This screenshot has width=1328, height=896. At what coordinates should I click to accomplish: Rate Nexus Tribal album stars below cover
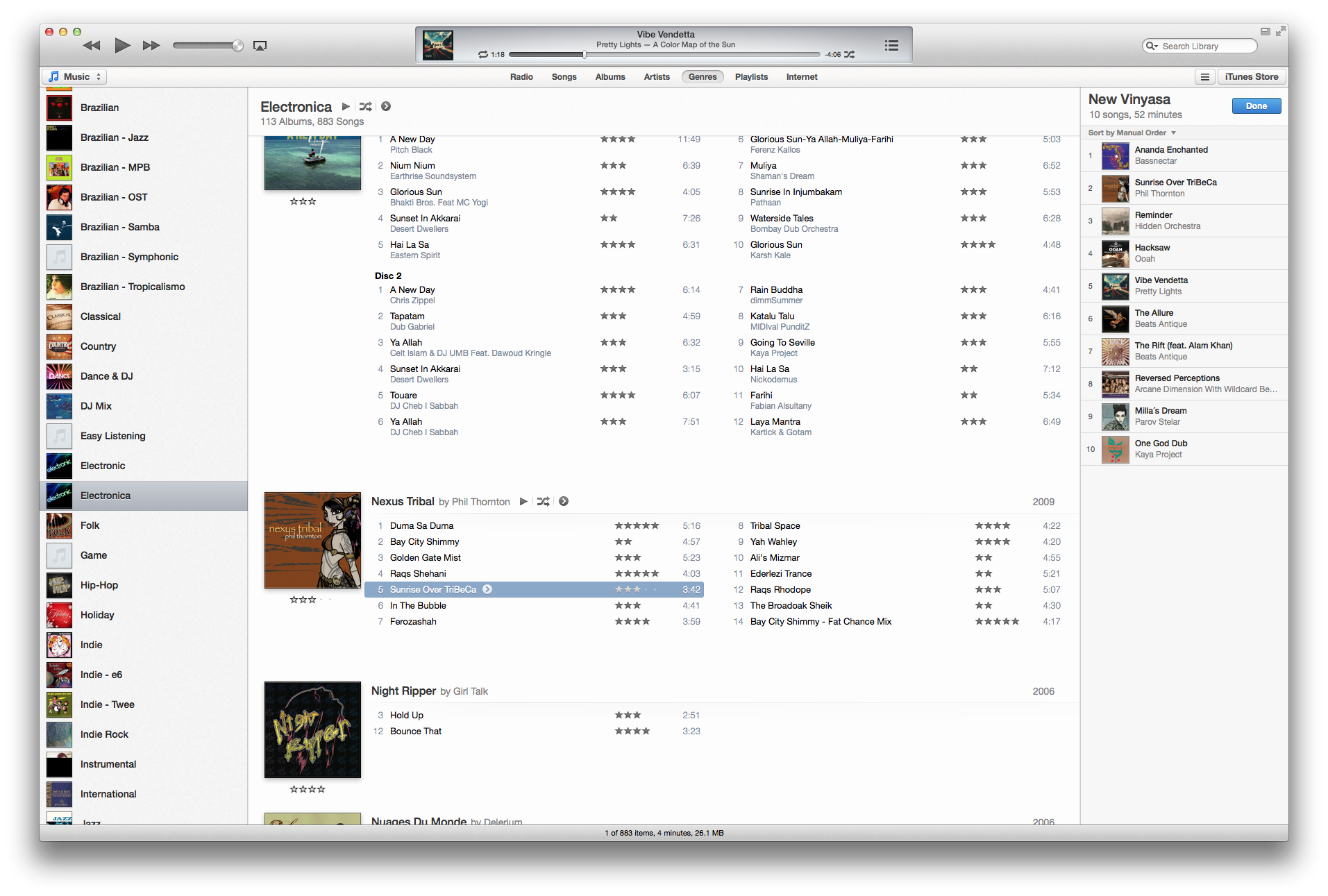311,600
